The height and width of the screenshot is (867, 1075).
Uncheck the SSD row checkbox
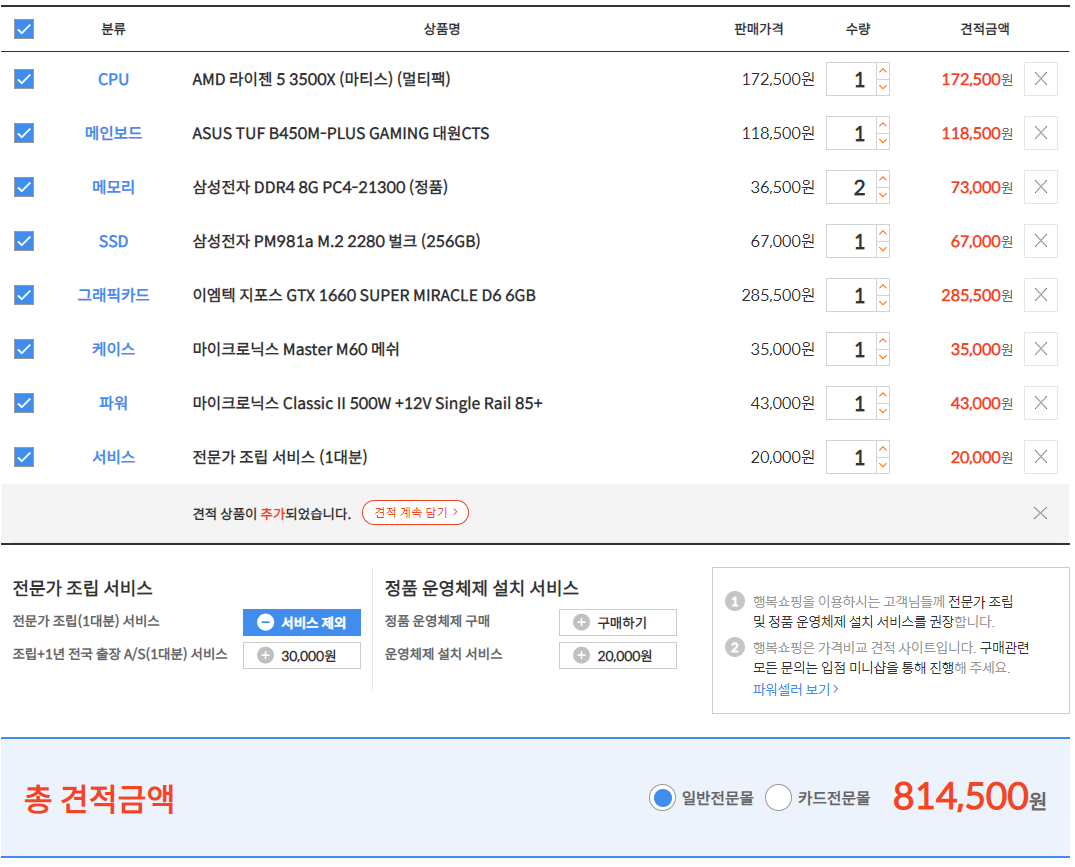point(24,241)
